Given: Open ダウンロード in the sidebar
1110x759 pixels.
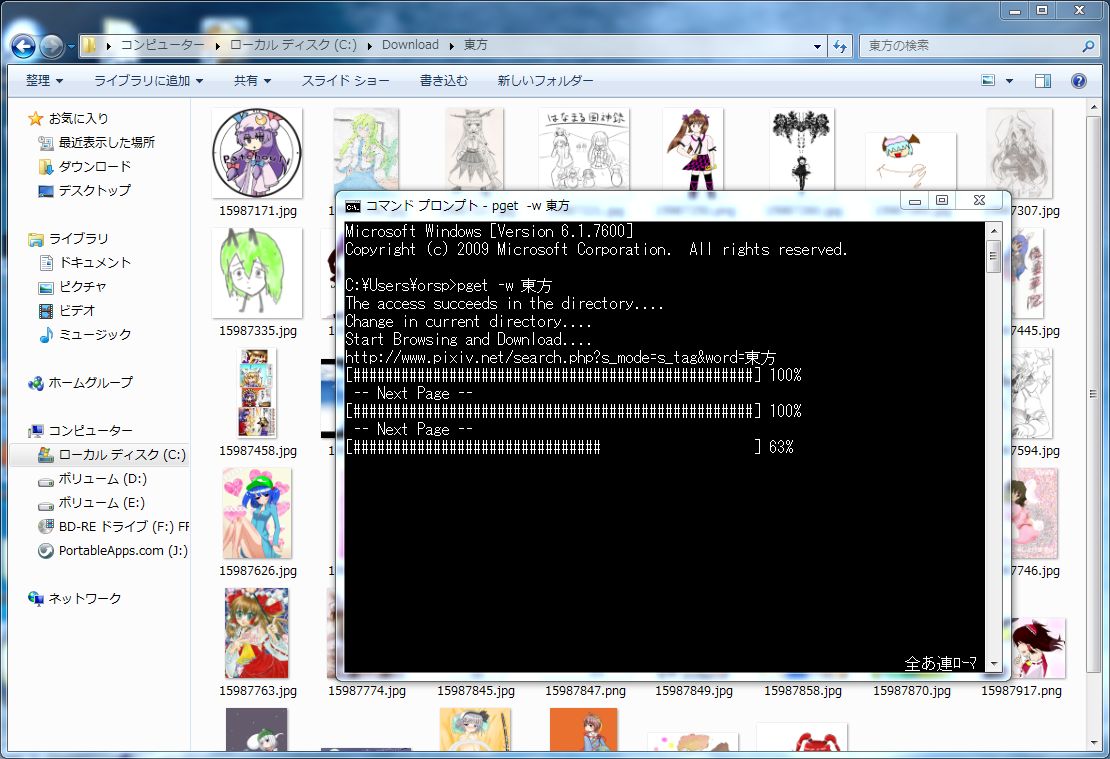Looking at the screenshot, I should 95,166.
